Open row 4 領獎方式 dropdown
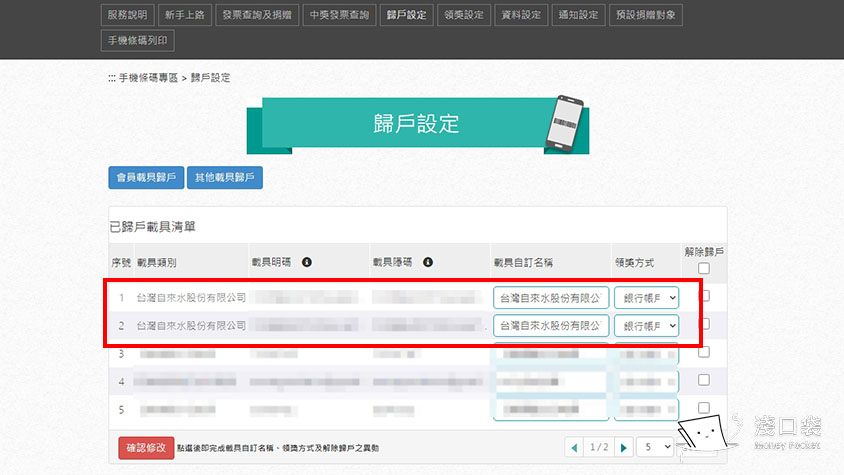Viewport: 844px width, 475px height. click(x=646, y=382)
